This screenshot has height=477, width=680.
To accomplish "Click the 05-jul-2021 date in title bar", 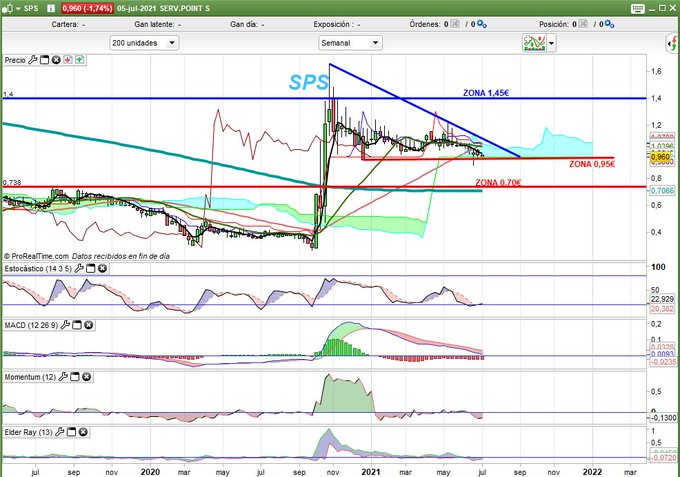I will click(136, 8).
